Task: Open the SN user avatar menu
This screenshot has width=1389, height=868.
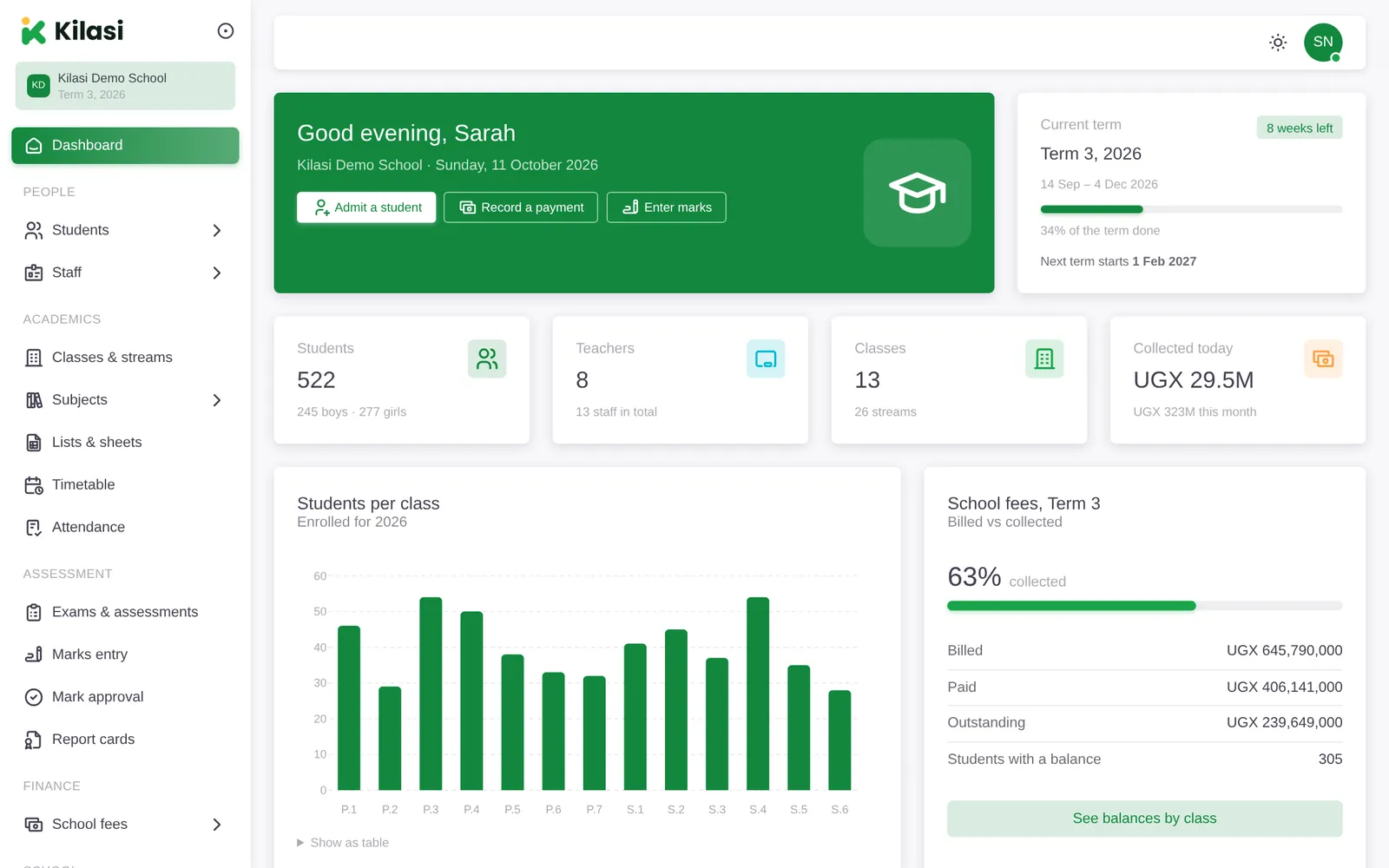Action: coord(1323,43)
